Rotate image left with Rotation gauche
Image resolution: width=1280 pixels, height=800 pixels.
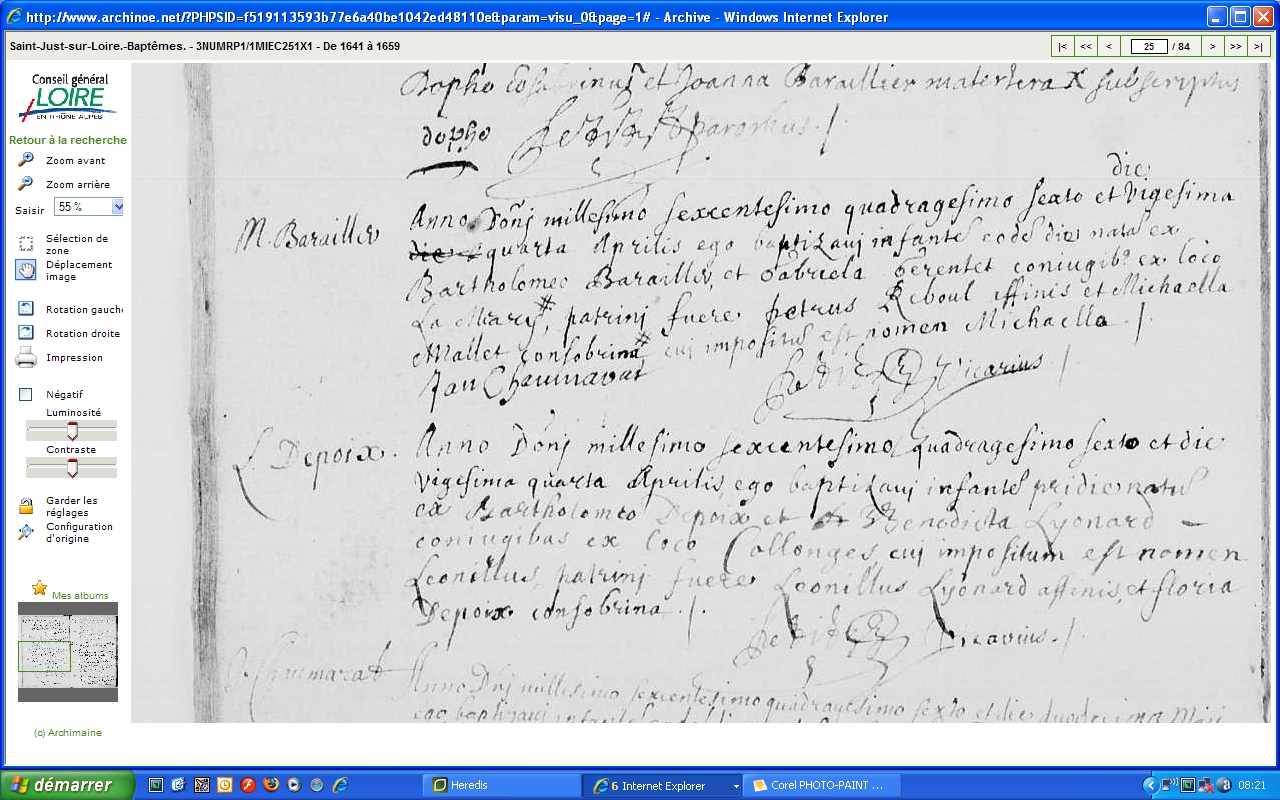point(26,310)
